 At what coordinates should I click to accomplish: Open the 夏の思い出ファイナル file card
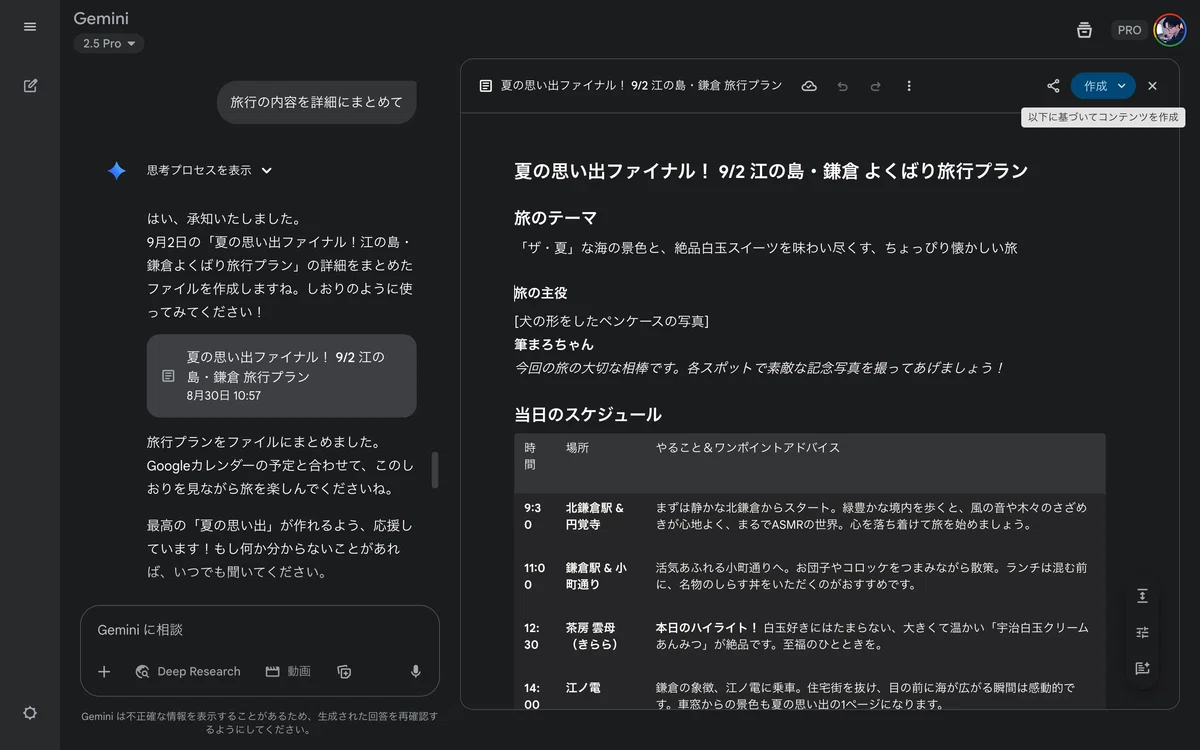tap(281, 375)
